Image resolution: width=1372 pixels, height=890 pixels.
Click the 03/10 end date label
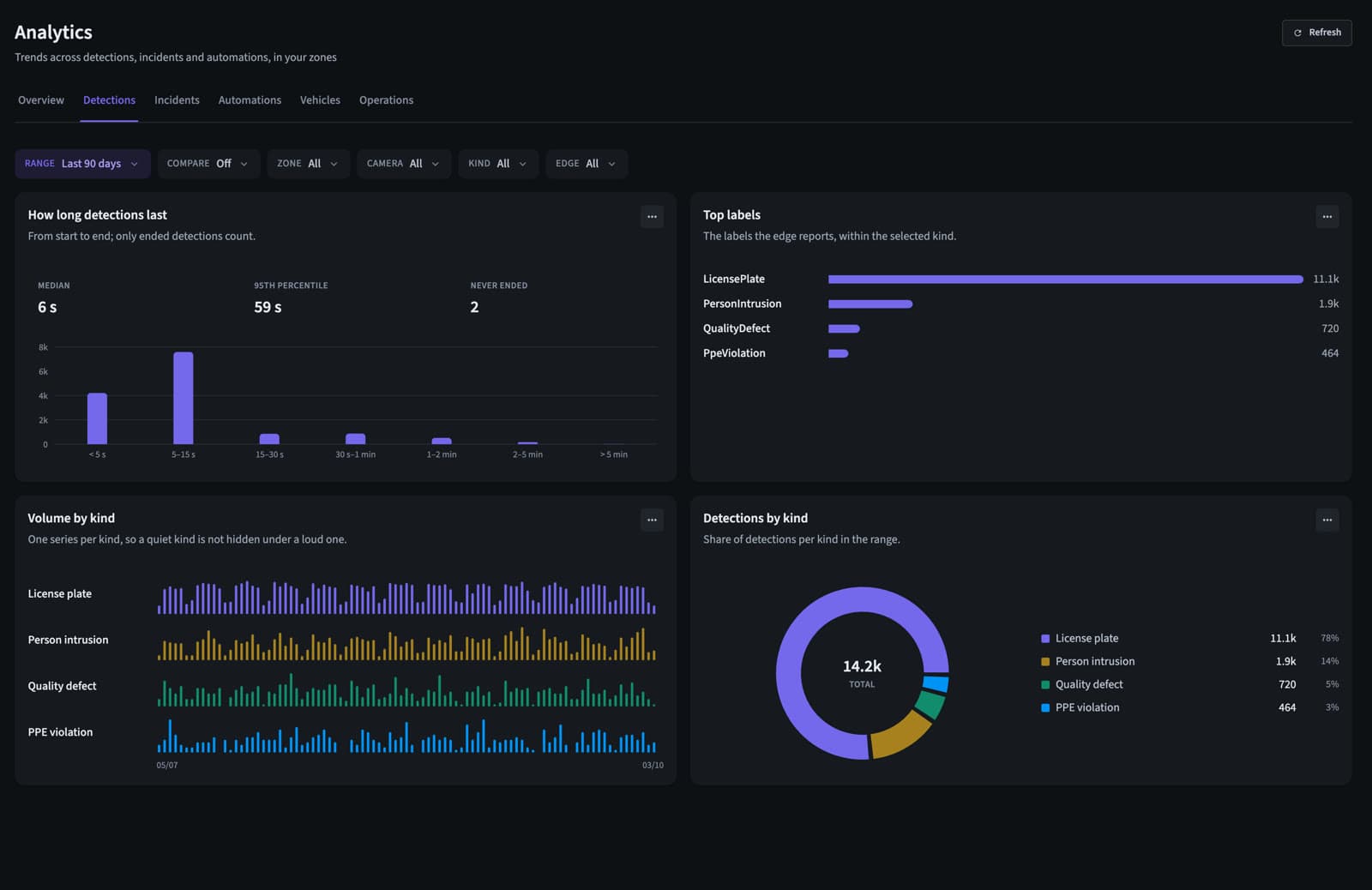pos(653,765)
